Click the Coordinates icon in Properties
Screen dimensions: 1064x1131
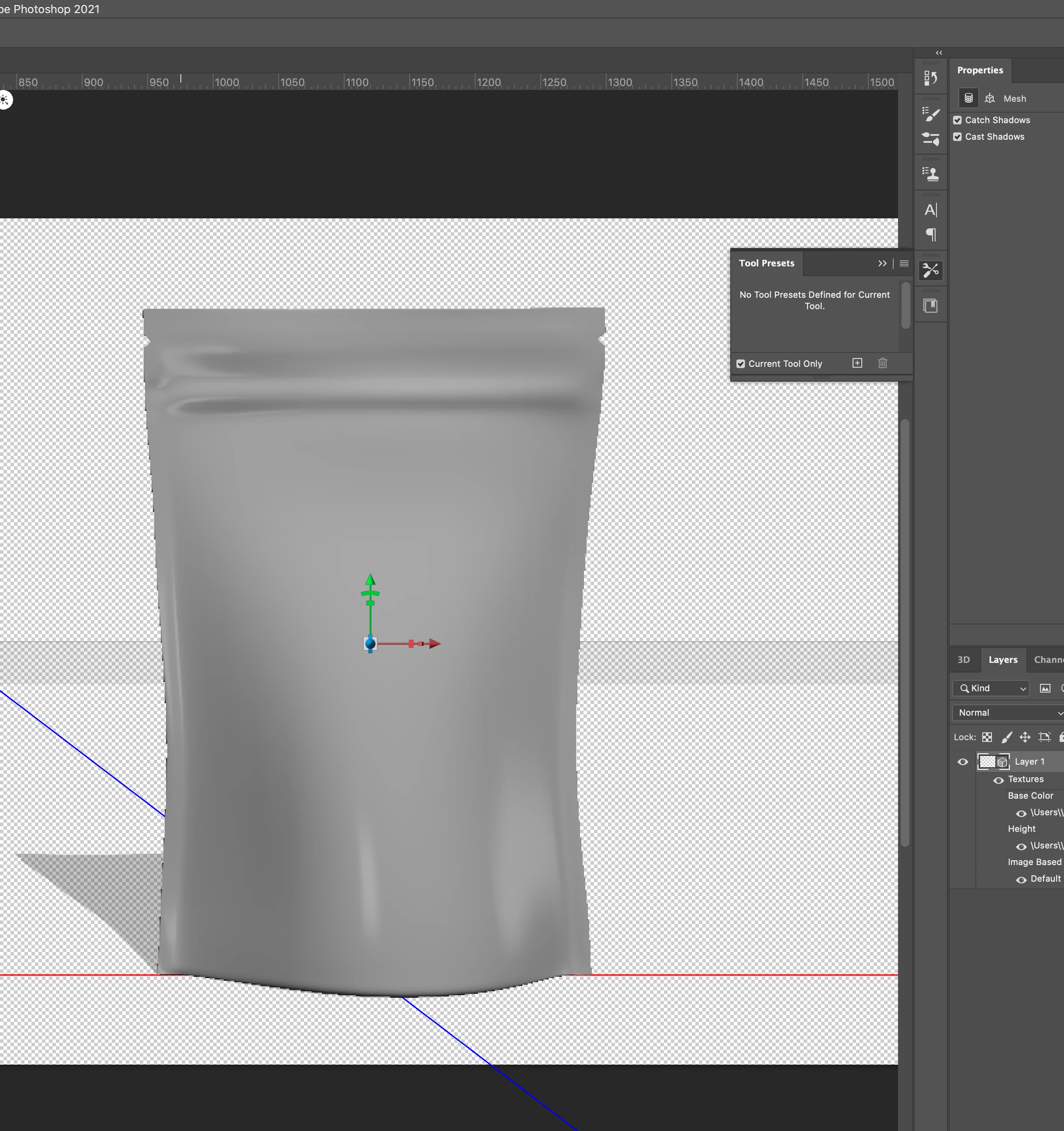(x=989, y=98)
